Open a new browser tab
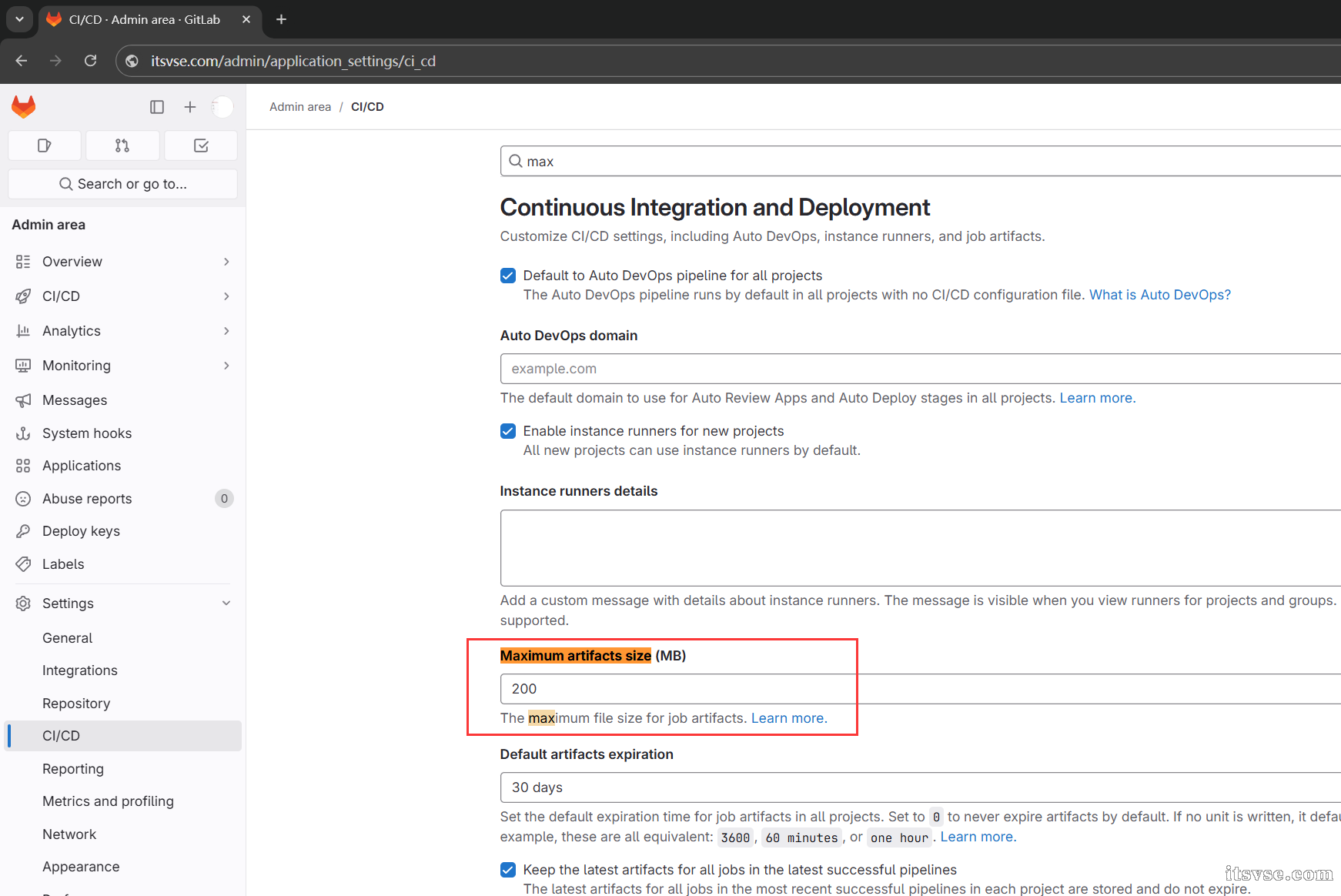 (282, 19)
